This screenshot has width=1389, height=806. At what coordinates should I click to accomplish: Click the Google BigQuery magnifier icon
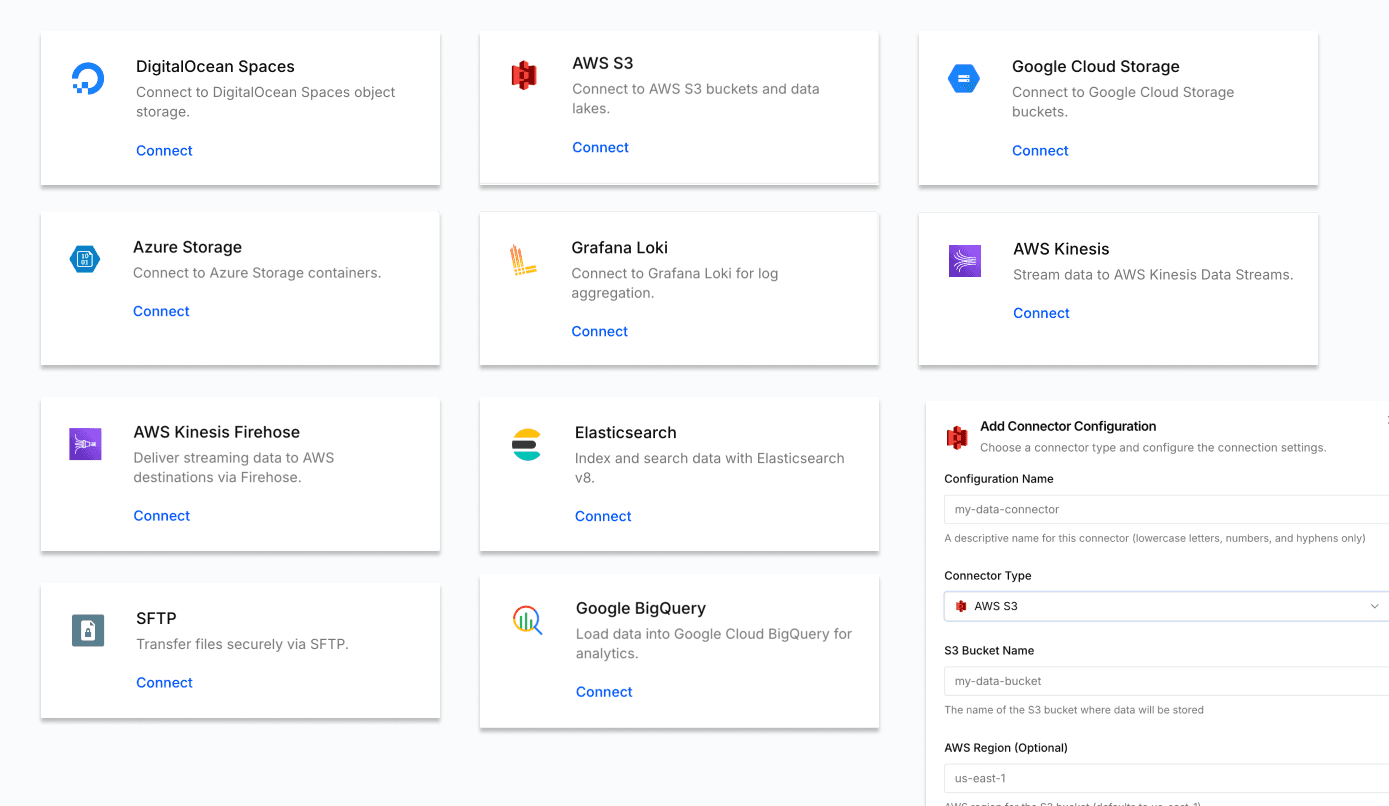527,620
